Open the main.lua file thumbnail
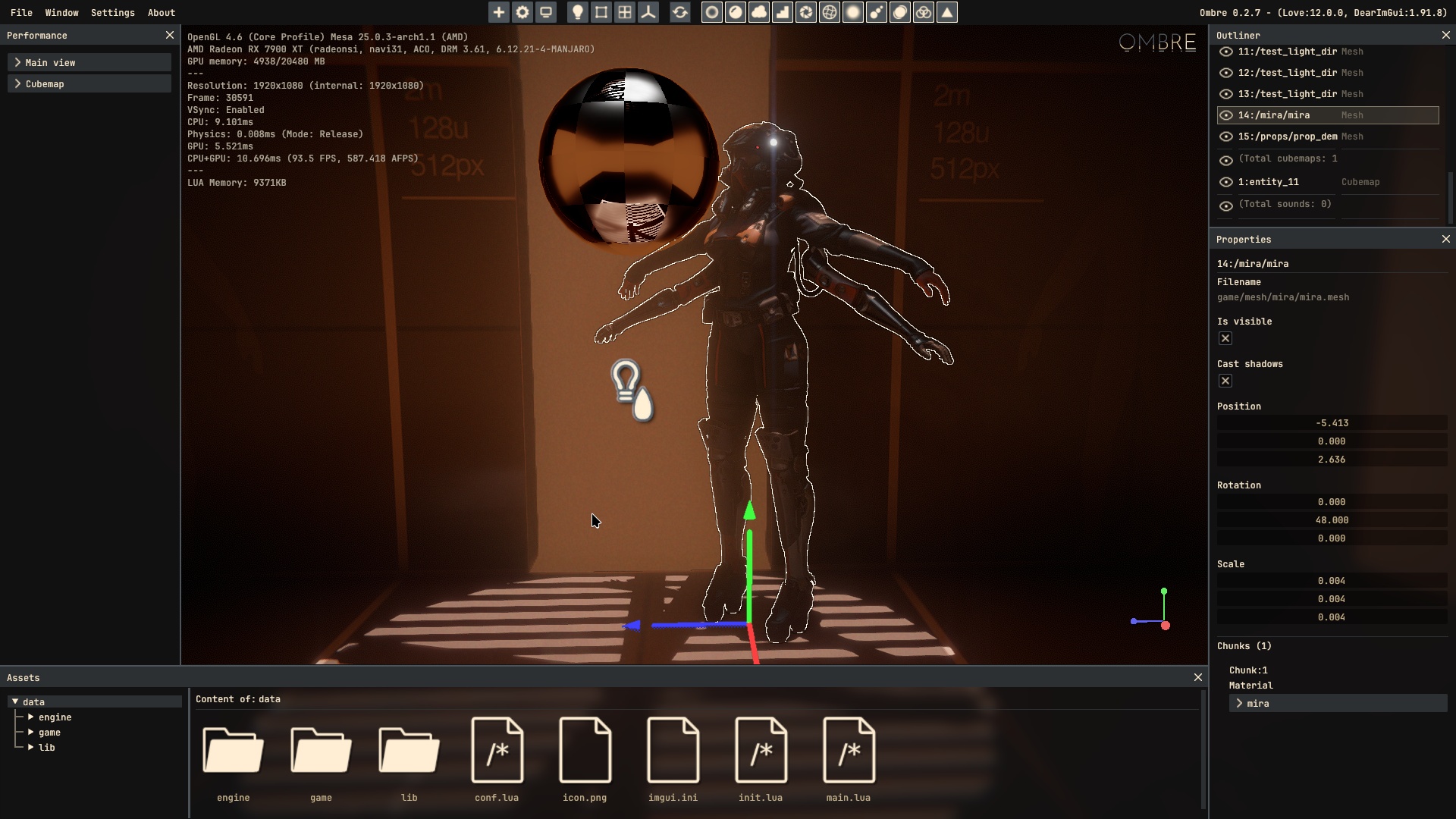 848,751
